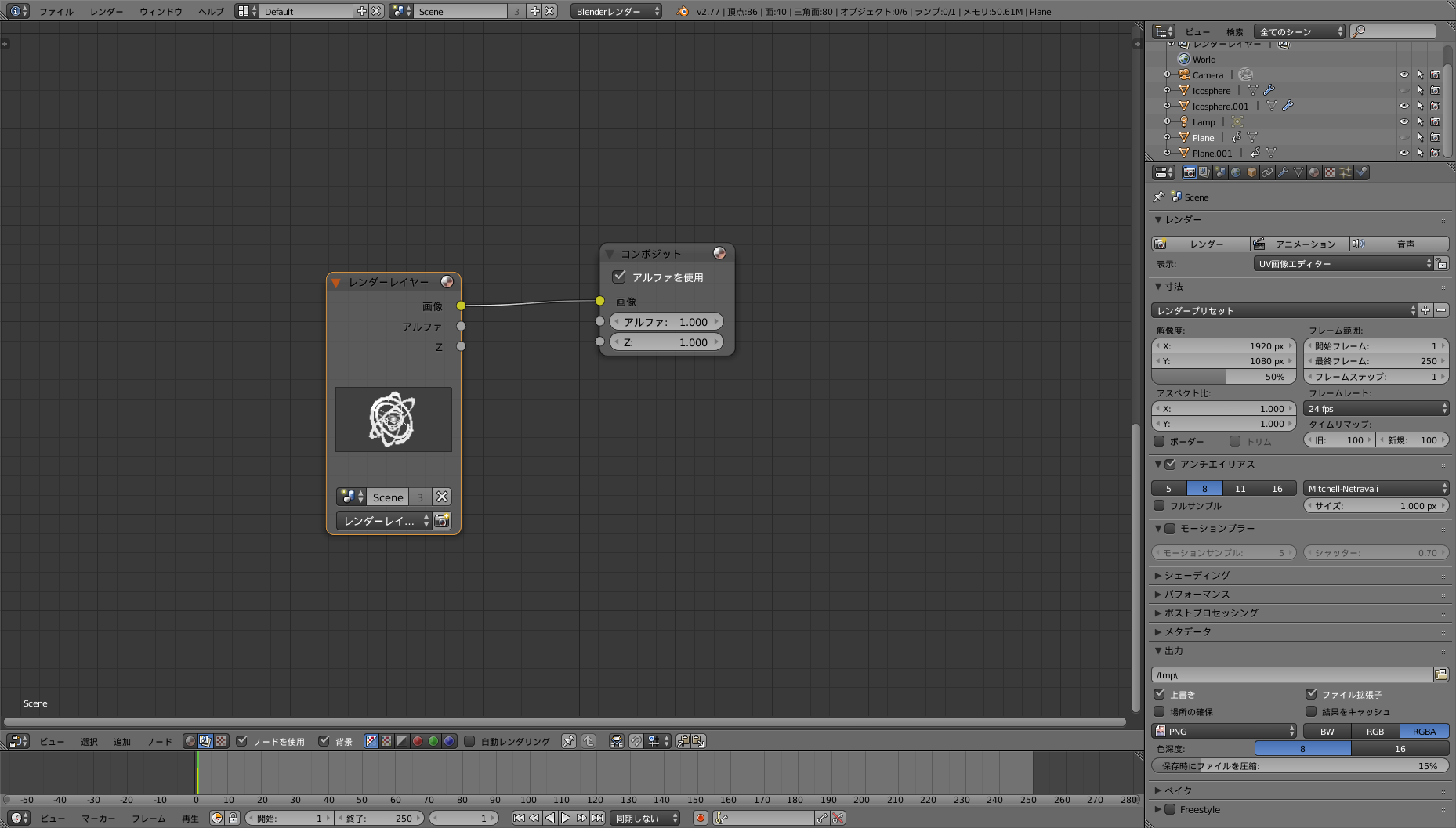The width and height of the screenshot is (1456, 828).
Task: Click the folder icon next to output path
Action: (x=1441, y=674)
